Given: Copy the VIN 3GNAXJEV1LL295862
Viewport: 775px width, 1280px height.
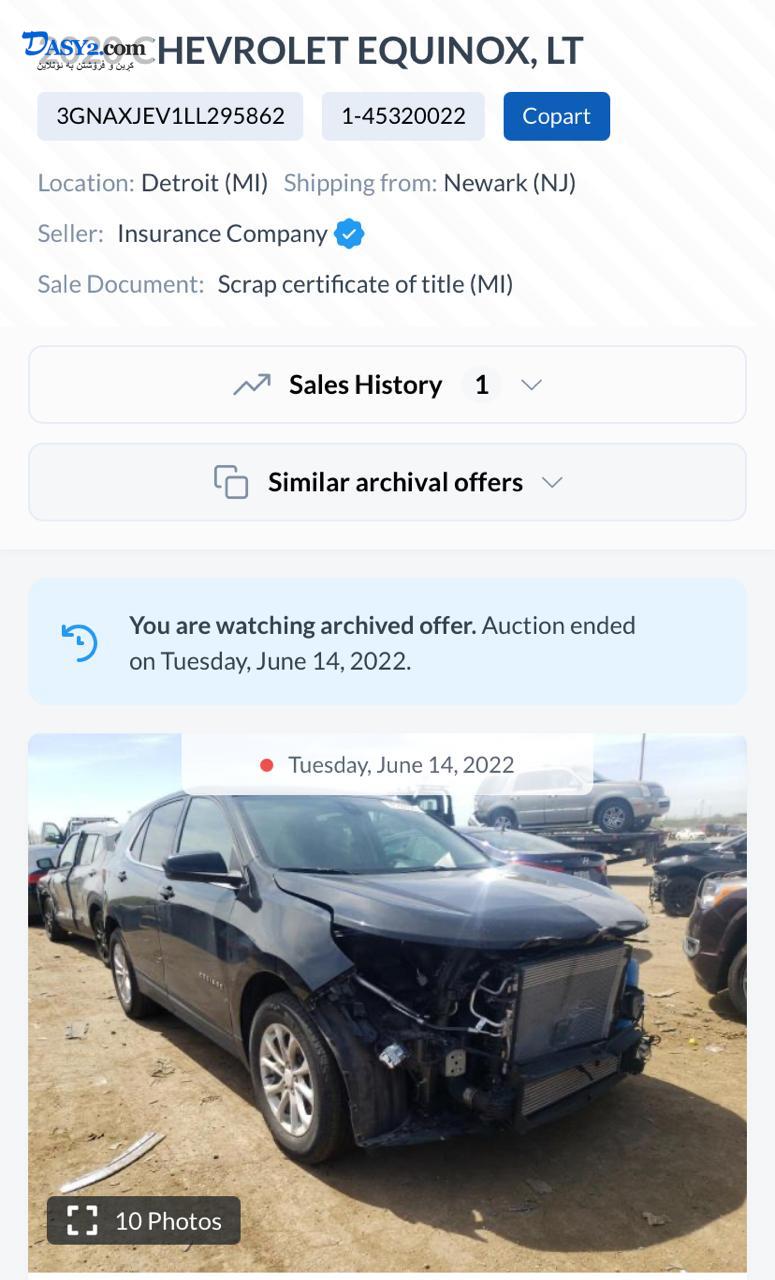Looking at the screenshot, I should pyautogui.click(x=170, y=116).
